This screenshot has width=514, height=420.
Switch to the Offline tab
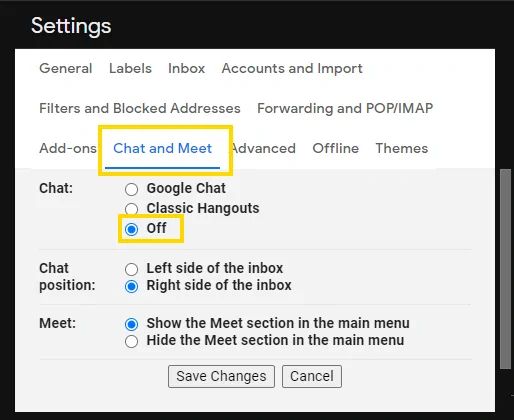pyautogui.click(x=336, y=148)
